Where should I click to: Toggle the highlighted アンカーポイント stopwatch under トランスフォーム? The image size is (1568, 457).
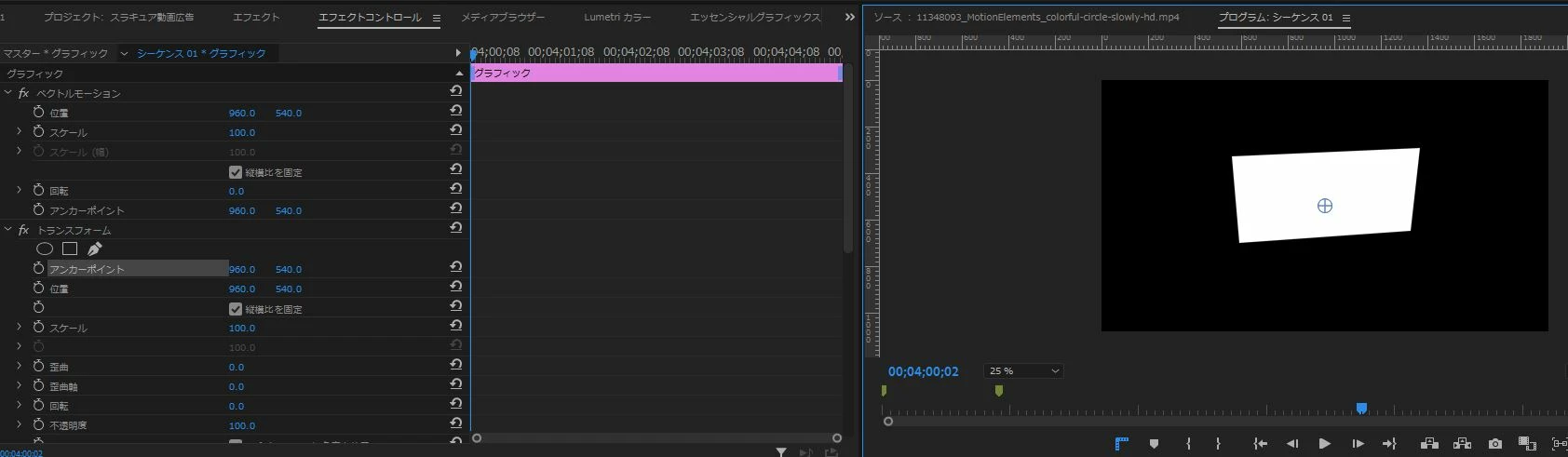[38, 268]
